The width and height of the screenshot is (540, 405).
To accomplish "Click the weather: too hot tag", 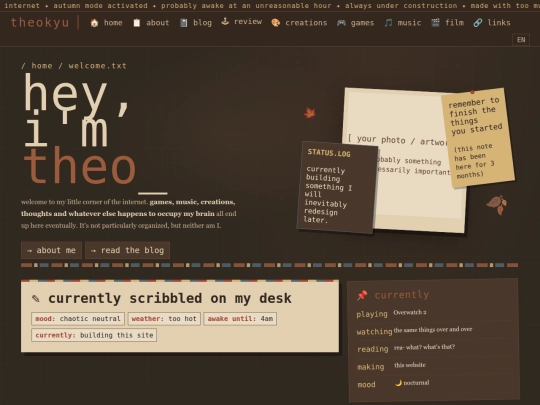I will coord(164,319).
